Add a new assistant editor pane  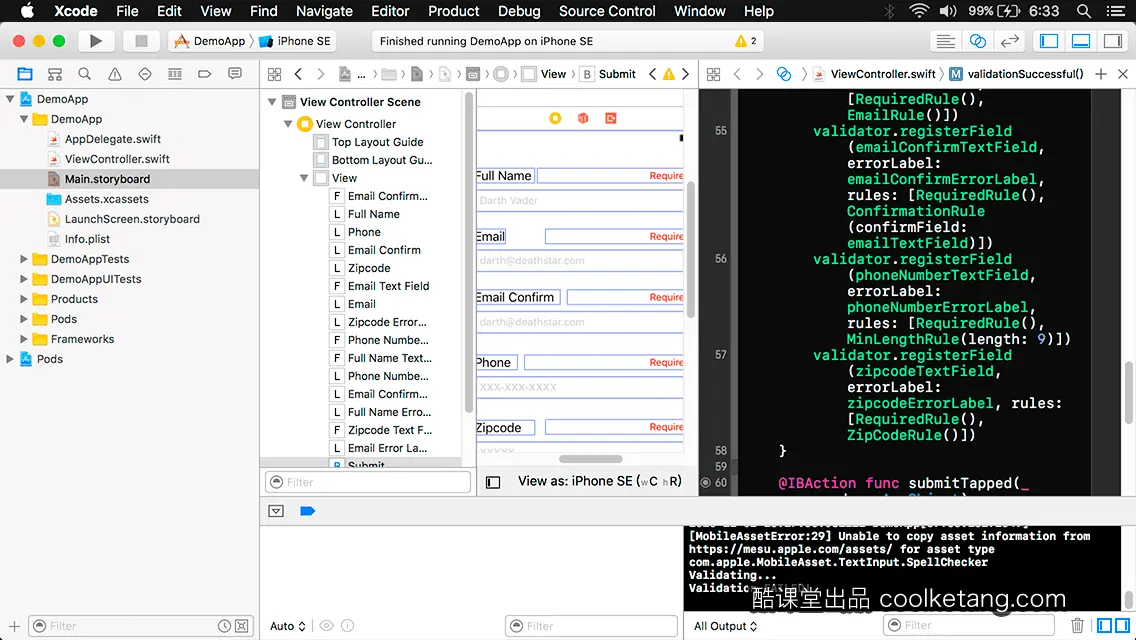(x=1100, y=74)
